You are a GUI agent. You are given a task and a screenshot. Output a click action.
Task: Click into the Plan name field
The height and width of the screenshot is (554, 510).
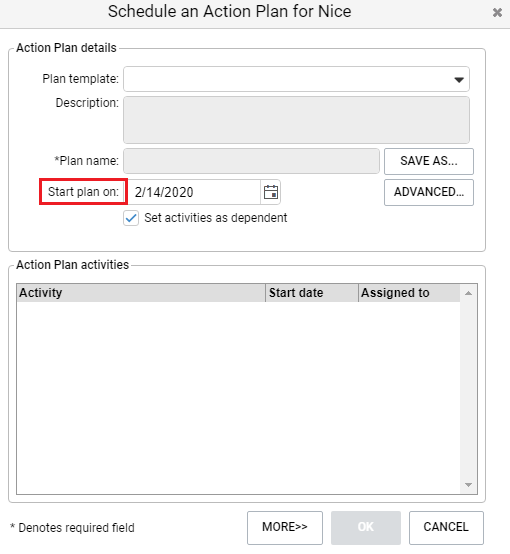tap(251, 161)
